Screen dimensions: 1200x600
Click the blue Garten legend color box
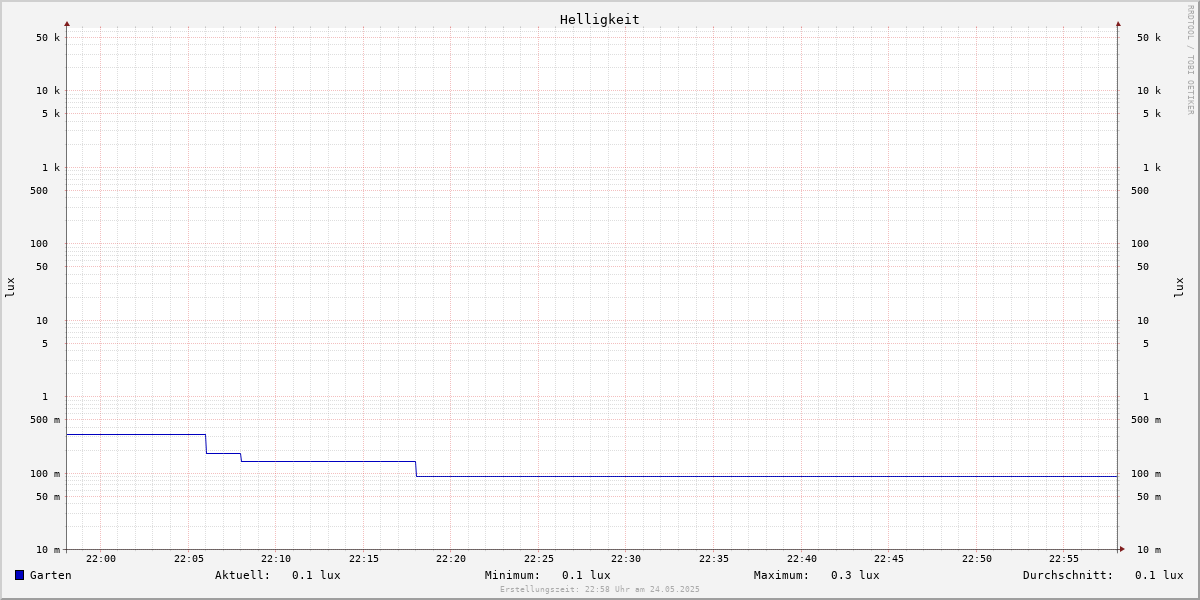tap(19, 575)
